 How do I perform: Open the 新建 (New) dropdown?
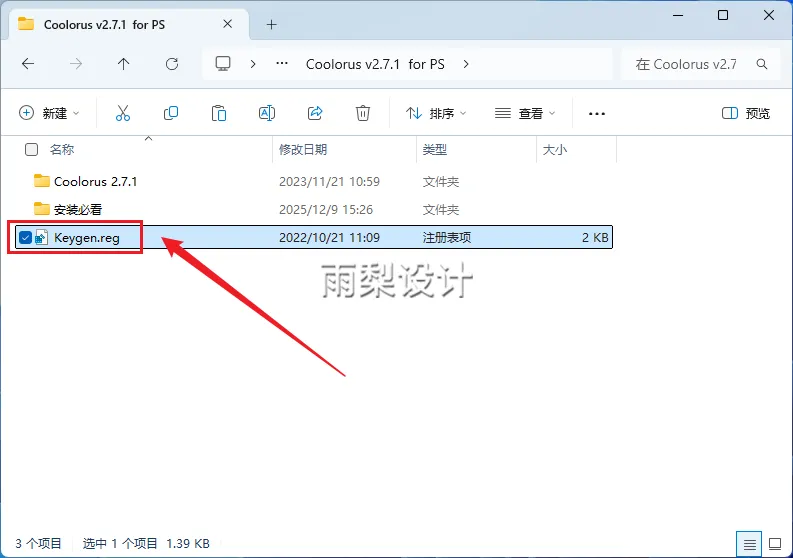[x=49, y=113]
